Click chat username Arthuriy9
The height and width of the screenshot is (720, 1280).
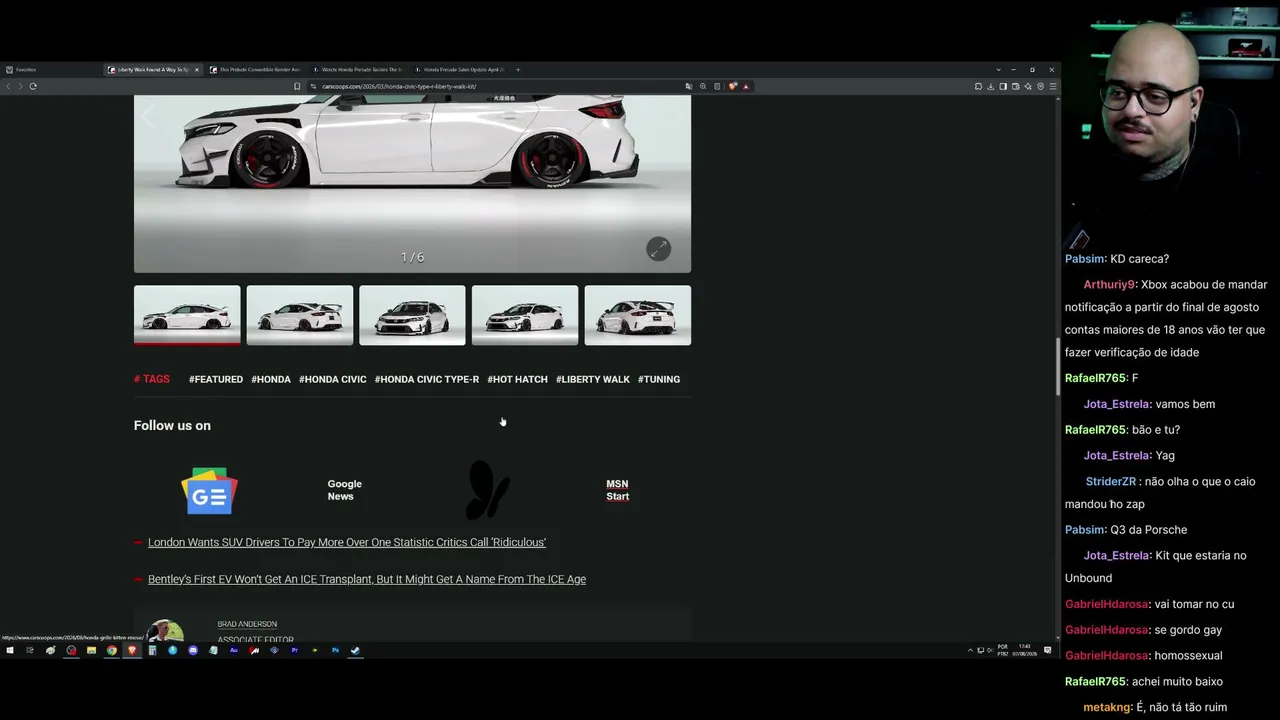pos(1110,285)
